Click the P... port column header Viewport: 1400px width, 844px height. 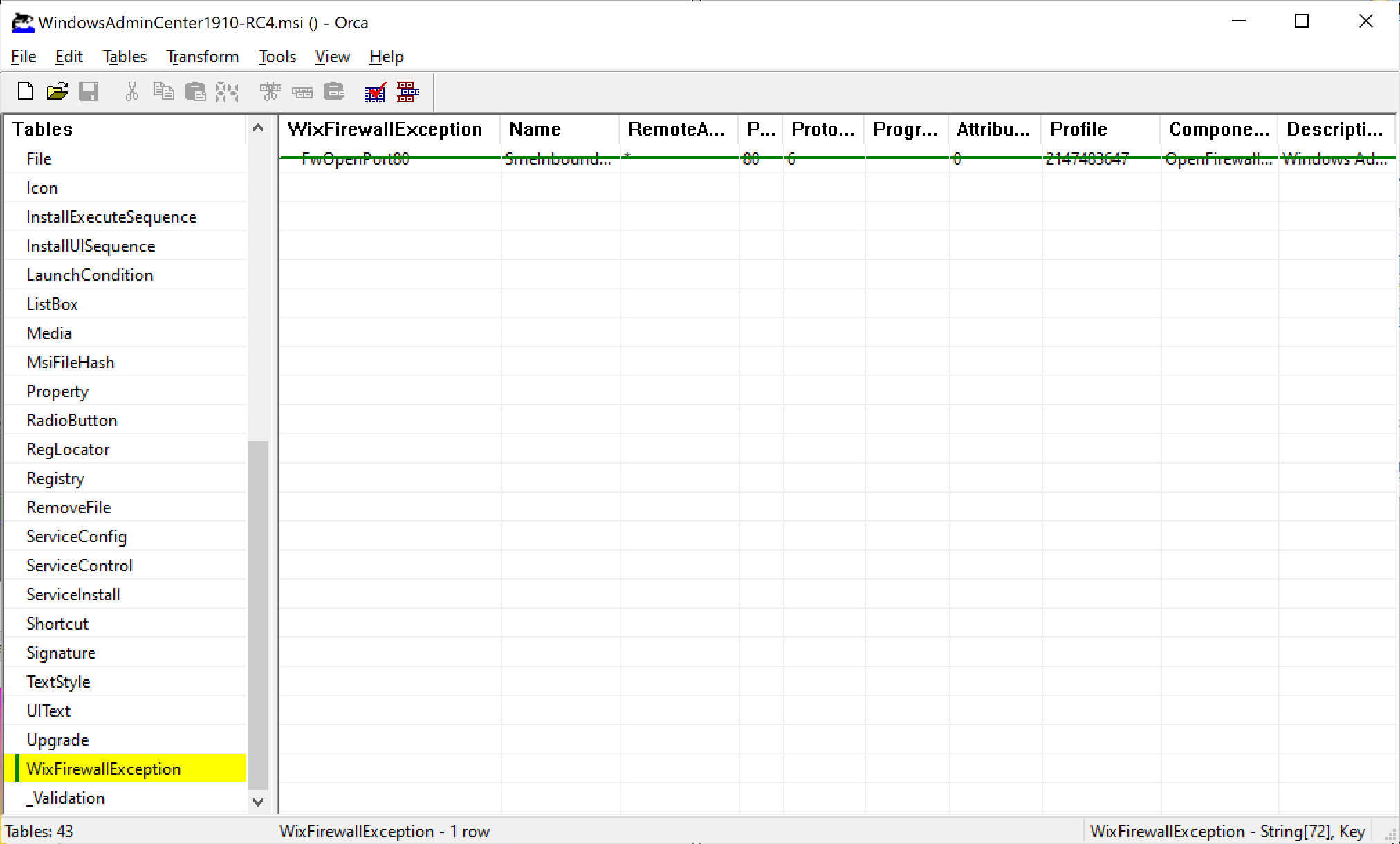761,129
